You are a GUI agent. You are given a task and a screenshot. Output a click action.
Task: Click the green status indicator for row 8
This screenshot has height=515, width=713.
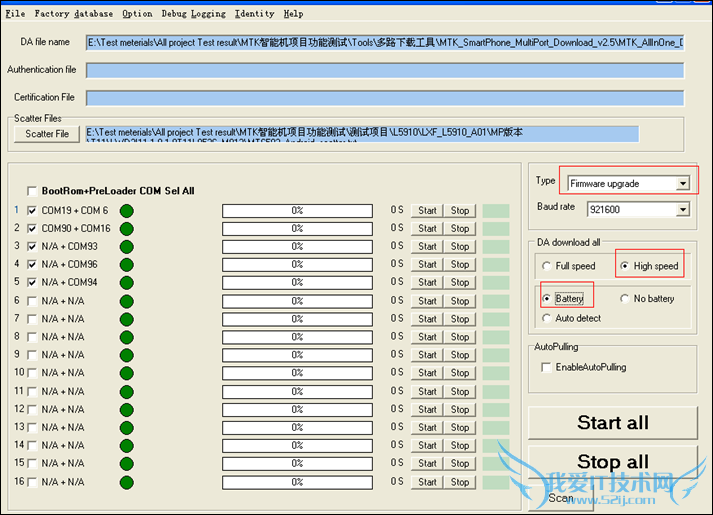(127, 337)
